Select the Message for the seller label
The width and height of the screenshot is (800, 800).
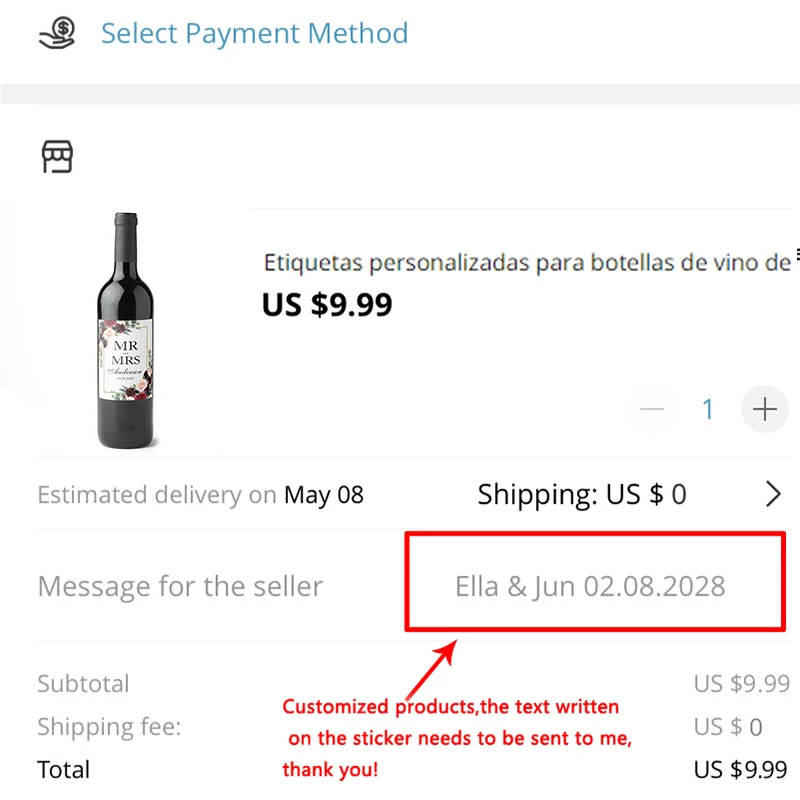(180, 587)
